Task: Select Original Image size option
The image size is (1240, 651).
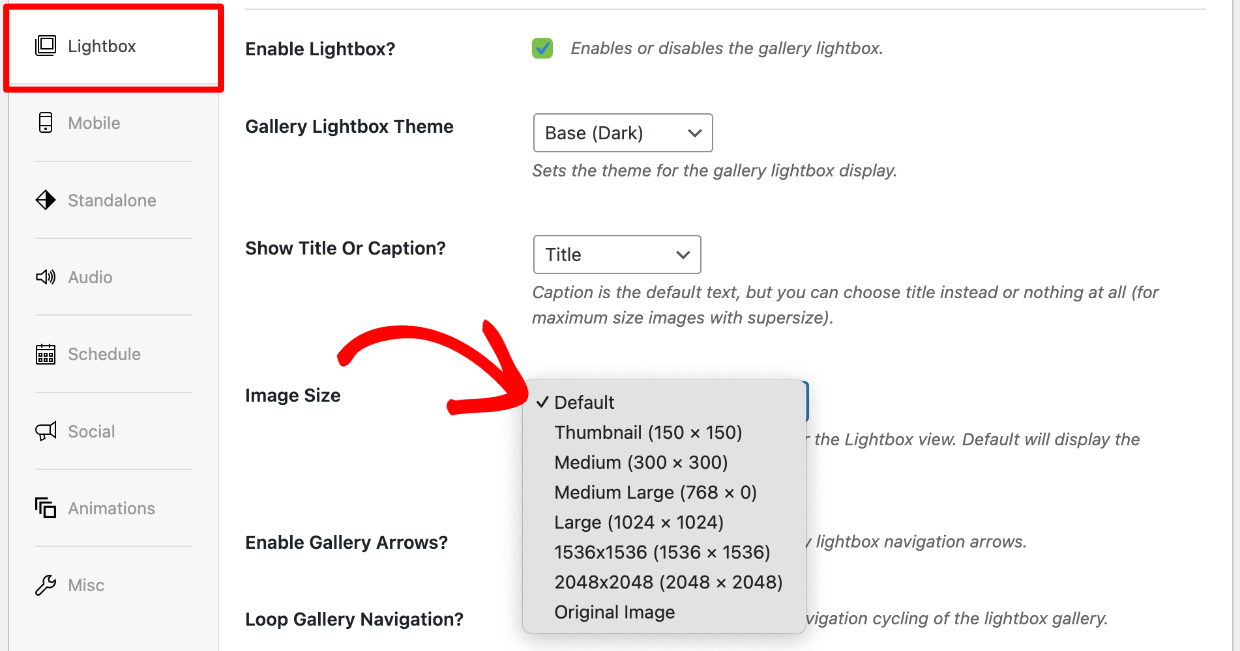Action: [x=615, y=612]
